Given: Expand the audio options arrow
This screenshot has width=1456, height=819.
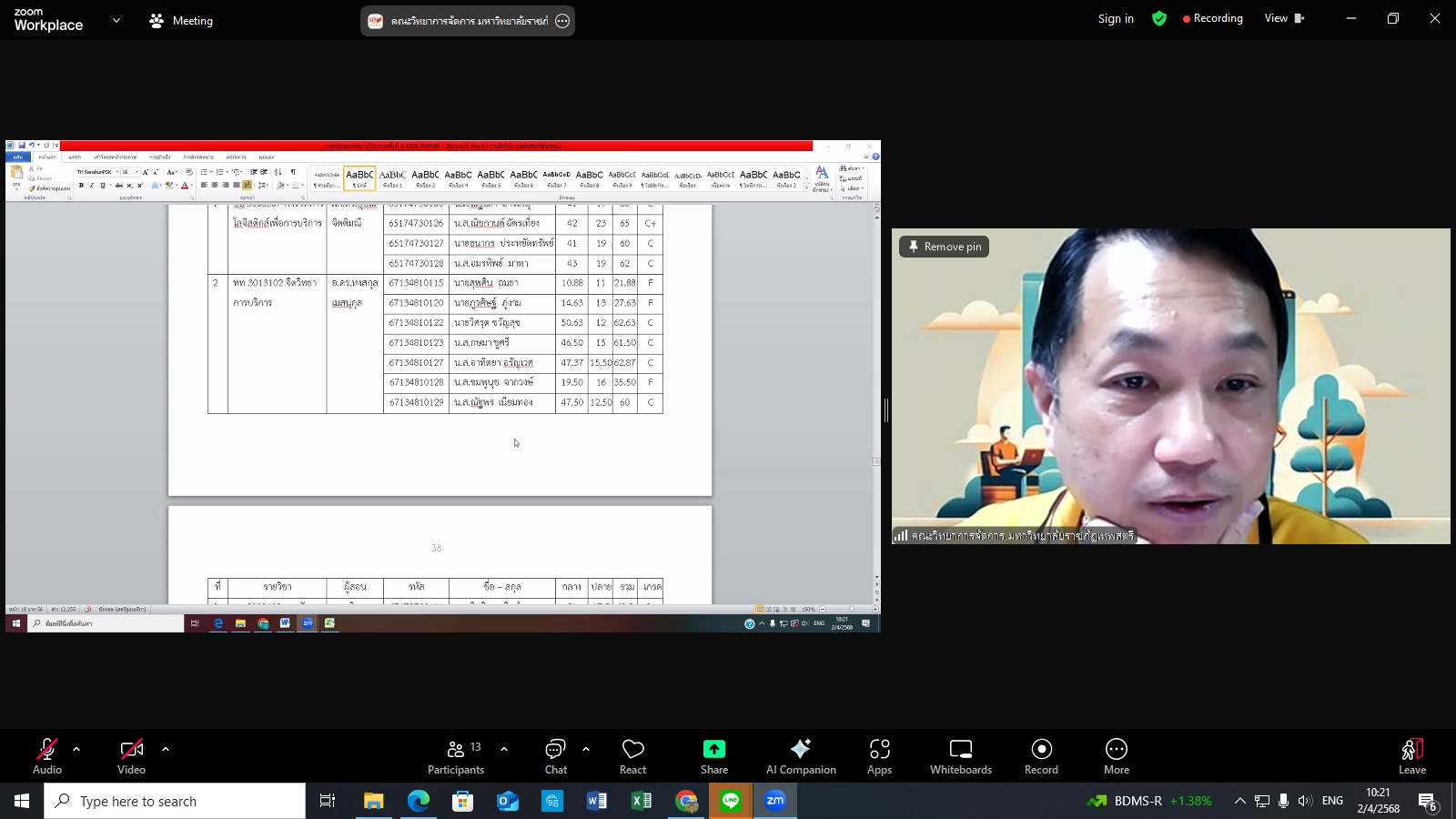Looking at the screenshot, I should (76, 749).
